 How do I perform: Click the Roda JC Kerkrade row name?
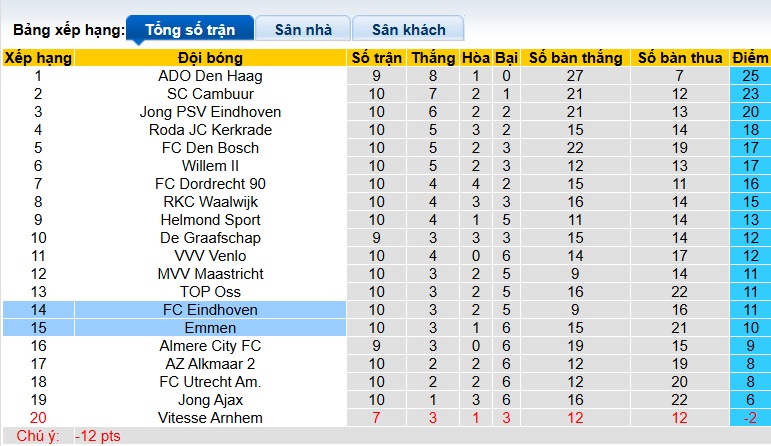(210, 130)
